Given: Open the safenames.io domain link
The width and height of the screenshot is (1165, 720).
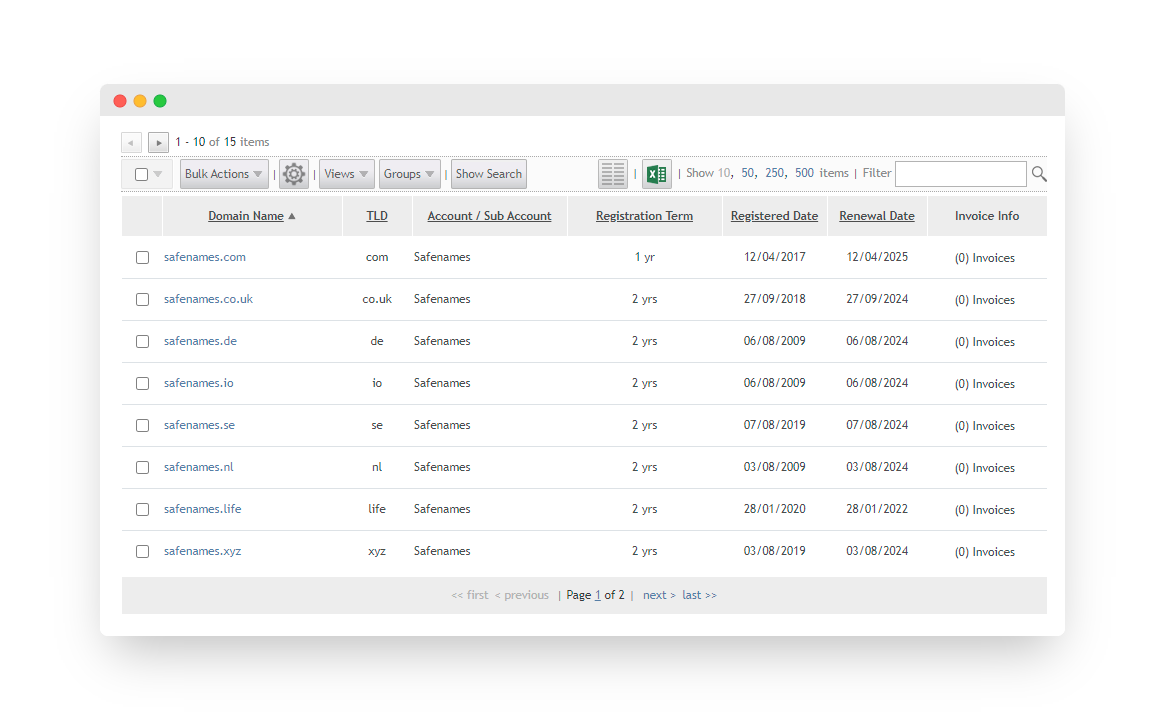Looking at the screenshot, I should 198,383.
